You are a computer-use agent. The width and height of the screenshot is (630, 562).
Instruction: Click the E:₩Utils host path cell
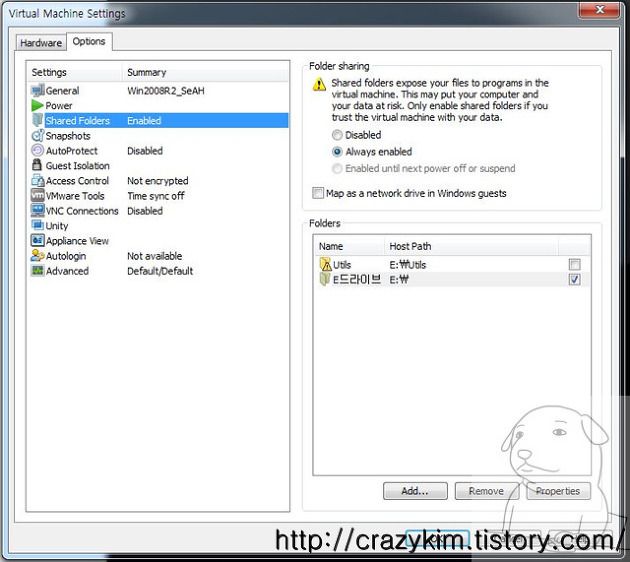pyautogui.click(x=408, y=265)
